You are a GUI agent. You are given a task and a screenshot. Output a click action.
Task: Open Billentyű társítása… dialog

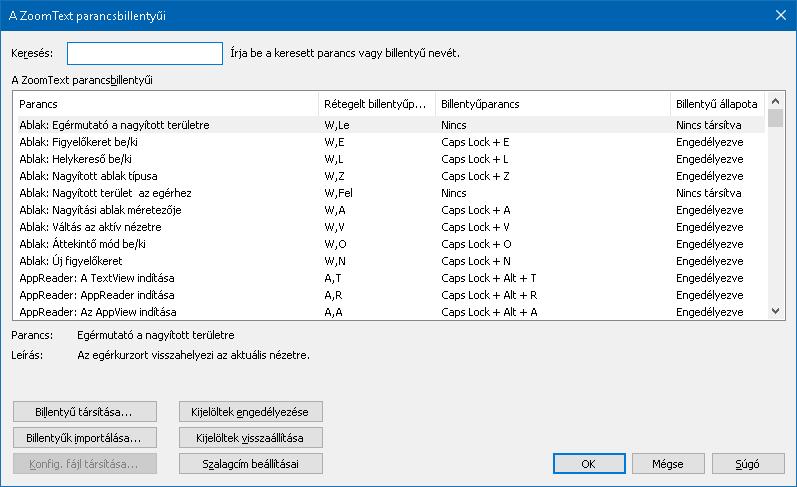(x=85, y=412)
